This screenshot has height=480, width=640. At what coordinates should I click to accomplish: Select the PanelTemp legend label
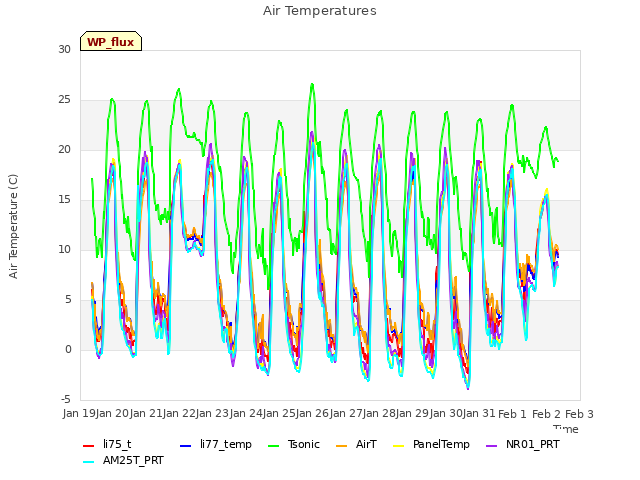click(x=441, y=444)
